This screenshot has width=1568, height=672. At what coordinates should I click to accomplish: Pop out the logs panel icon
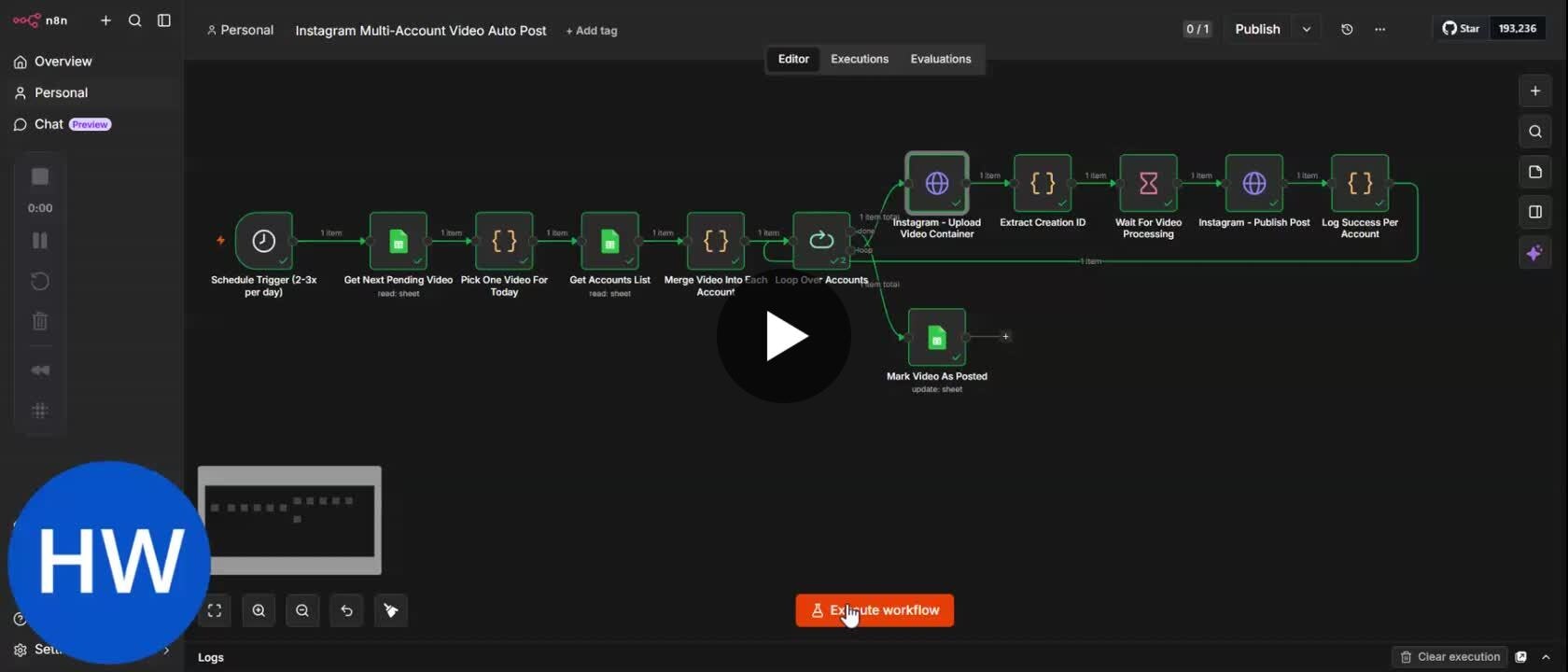1521,657
